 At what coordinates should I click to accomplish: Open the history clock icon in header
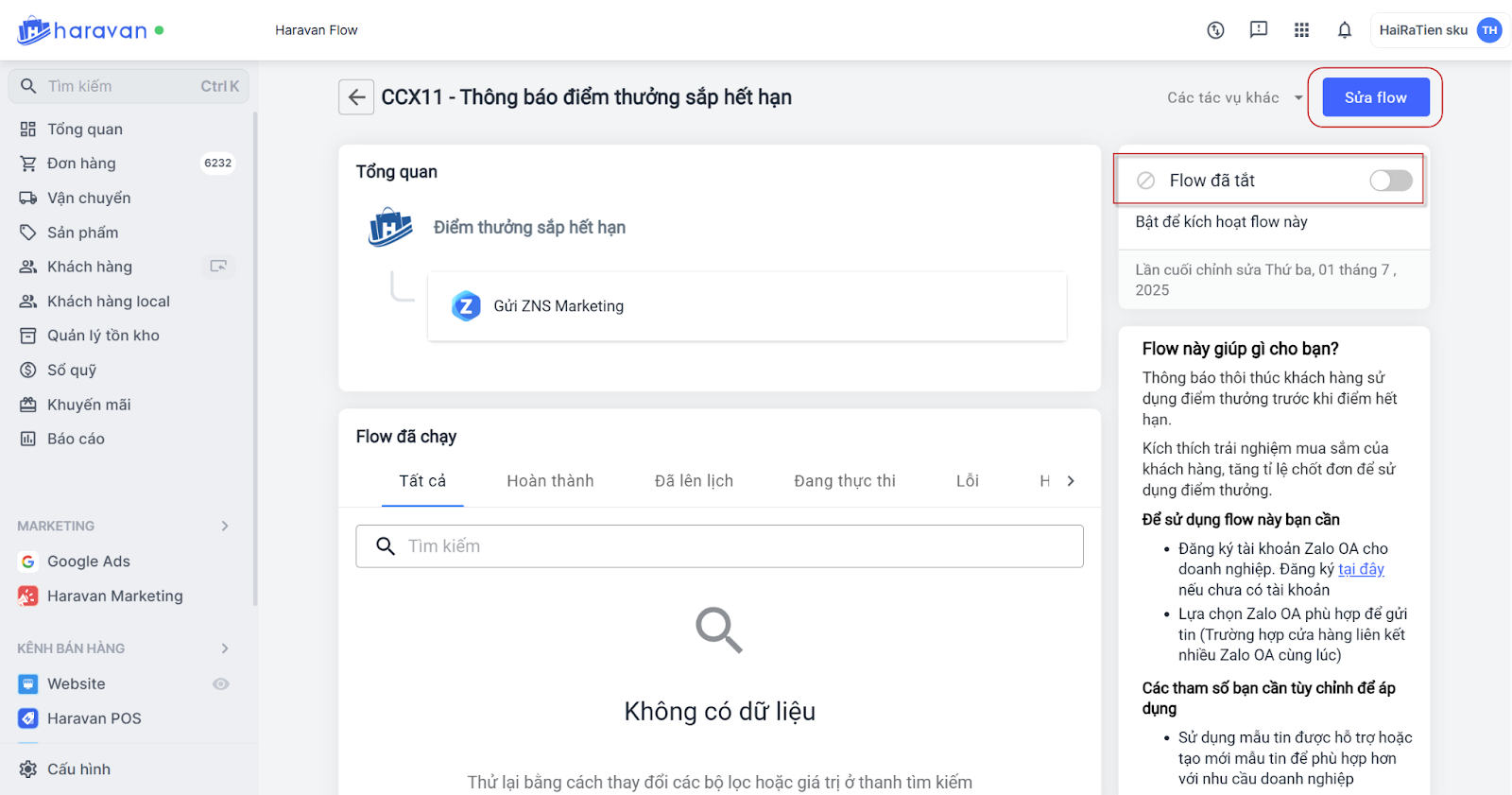[1216, 30]
